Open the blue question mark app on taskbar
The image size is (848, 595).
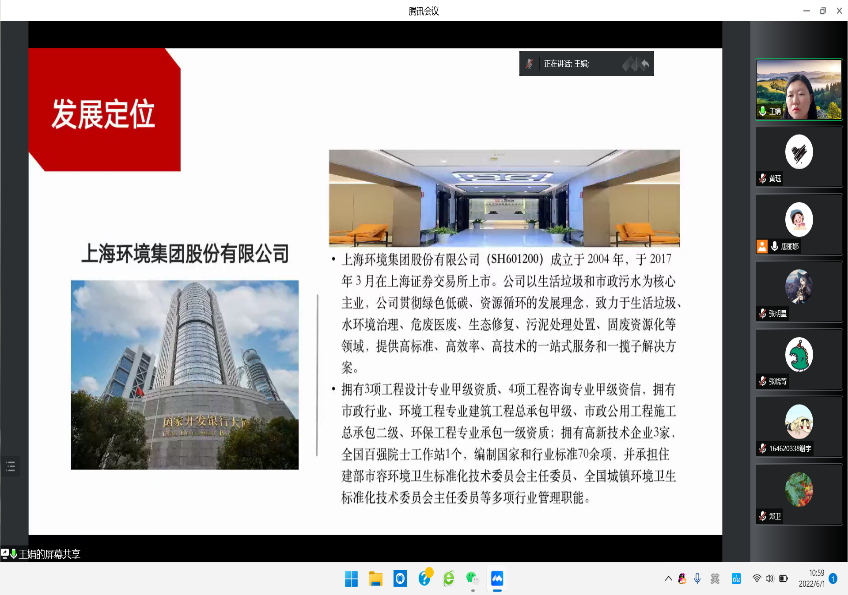[x=425, y=578]
